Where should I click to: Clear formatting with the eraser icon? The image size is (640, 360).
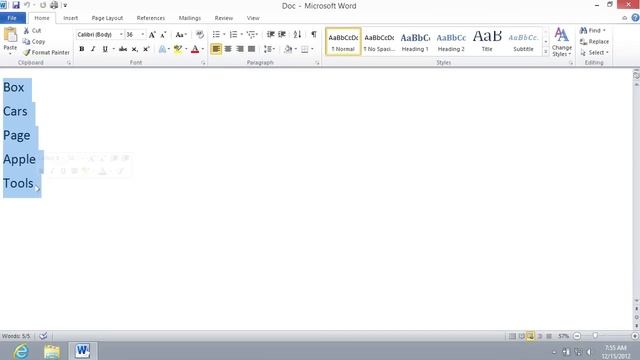pos(200,35)
